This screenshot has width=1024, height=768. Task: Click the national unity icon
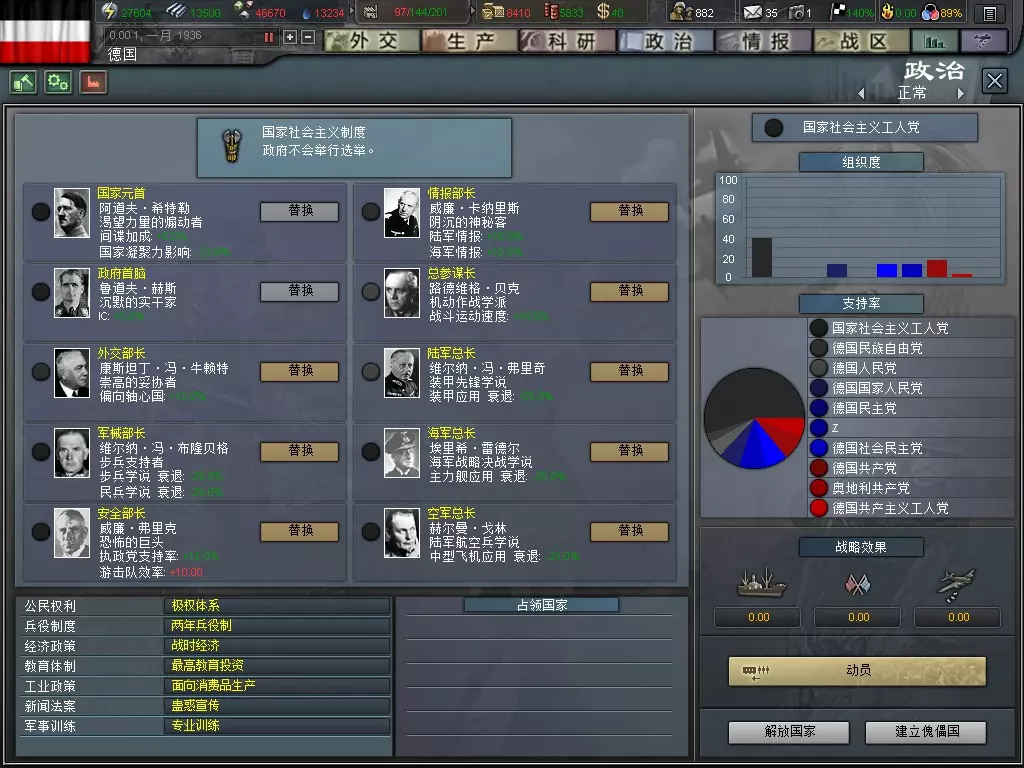[930, 12]
